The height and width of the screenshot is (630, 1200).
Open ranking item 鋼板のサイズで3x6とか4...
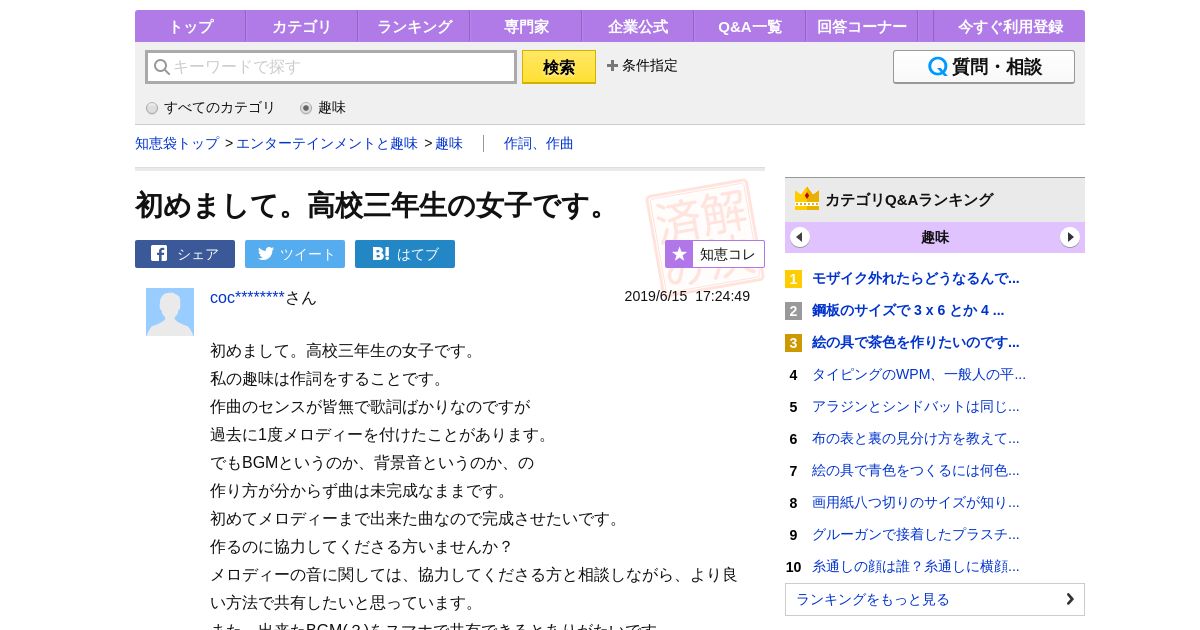tap(908, 310)
